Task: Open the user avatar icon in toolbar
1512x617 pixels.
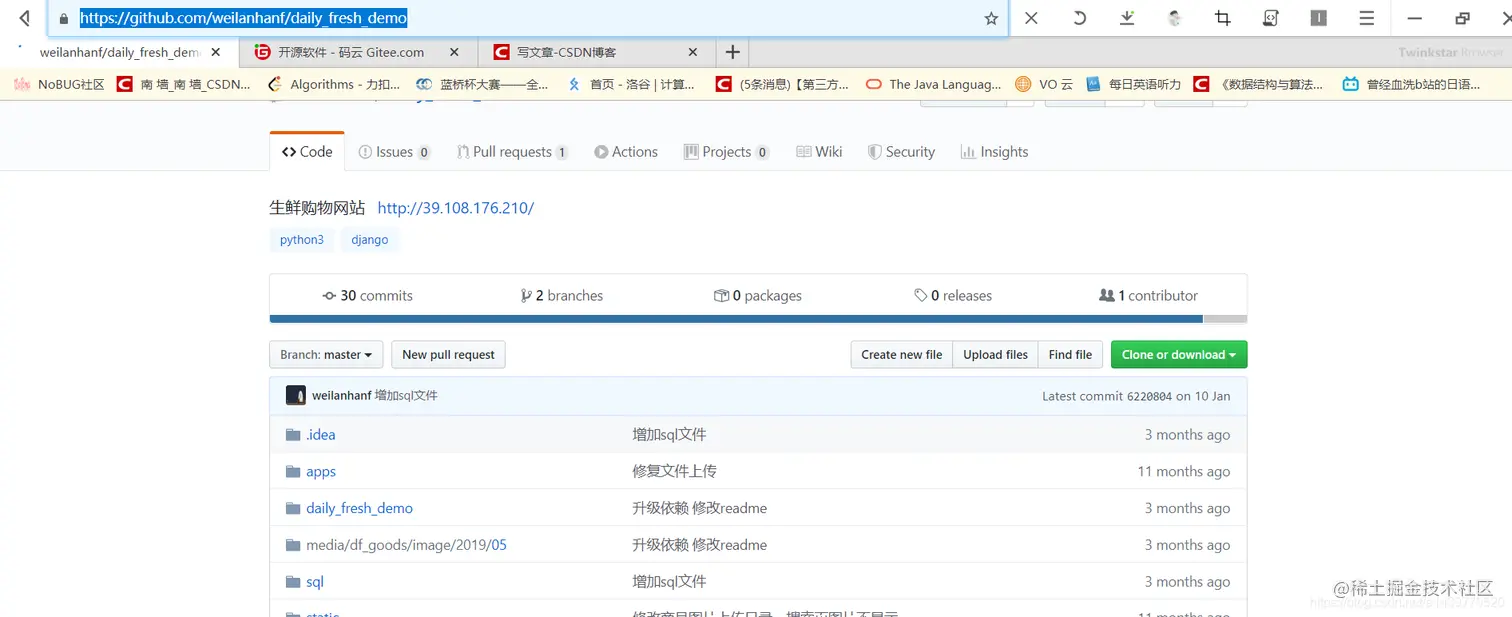Action: point(1175,18)
